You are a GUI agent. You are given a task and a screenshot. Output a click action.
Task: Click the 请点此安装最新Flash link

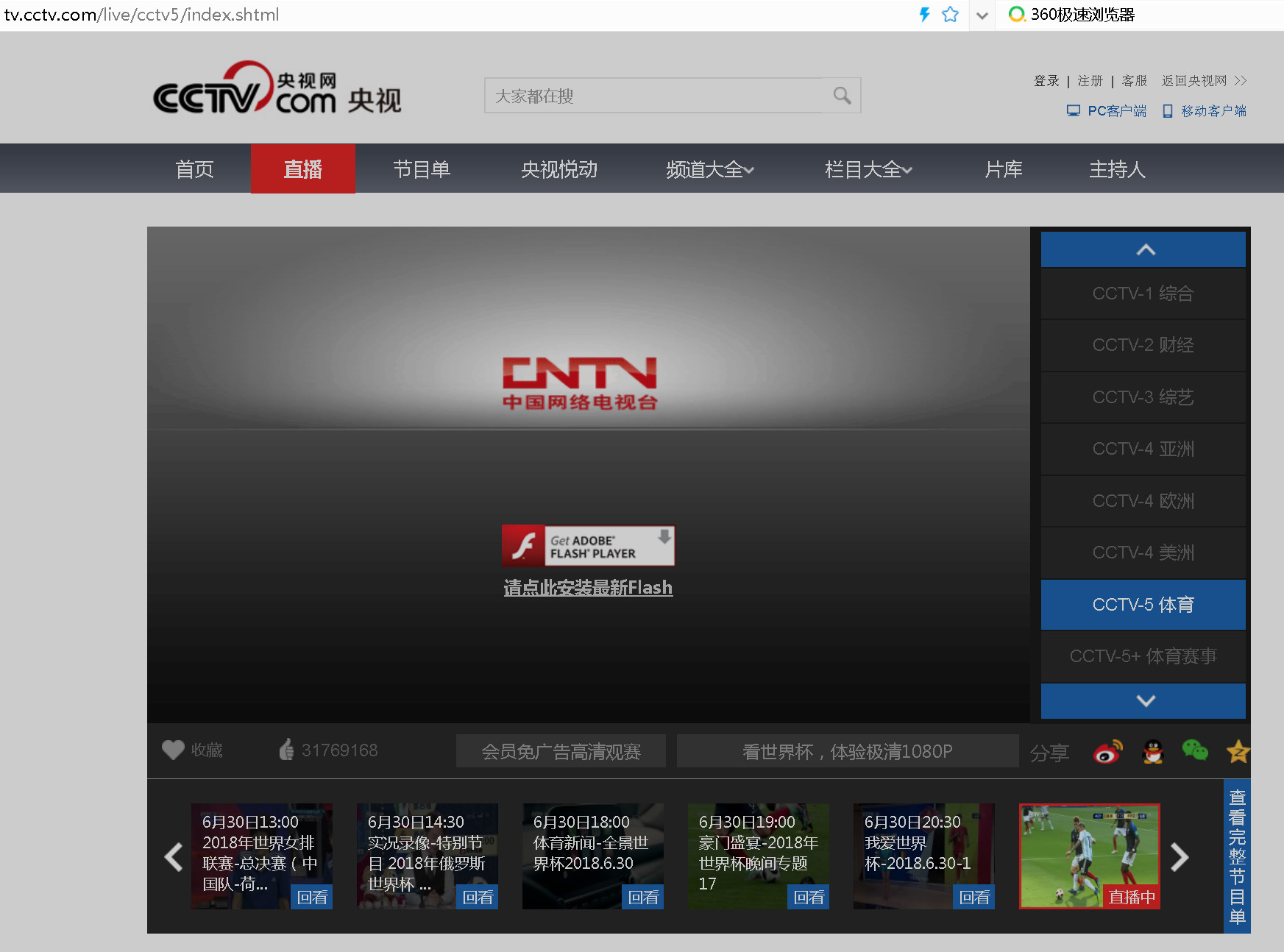[x=588, y=588]
